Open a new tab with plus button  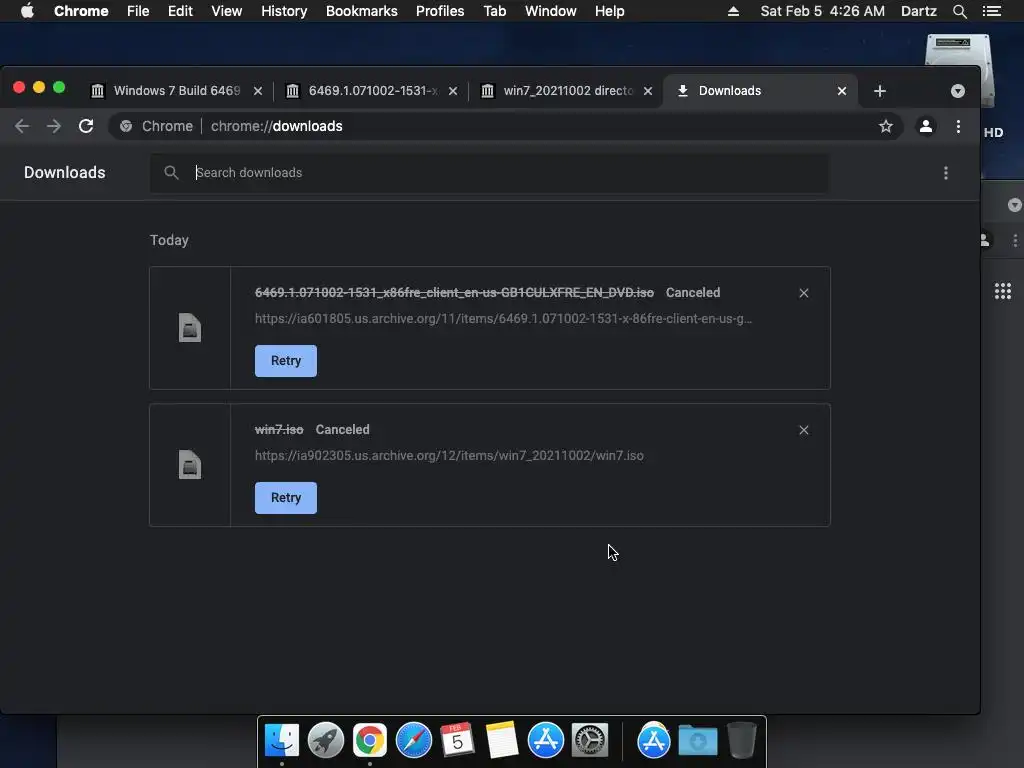(x=880, y=91)
